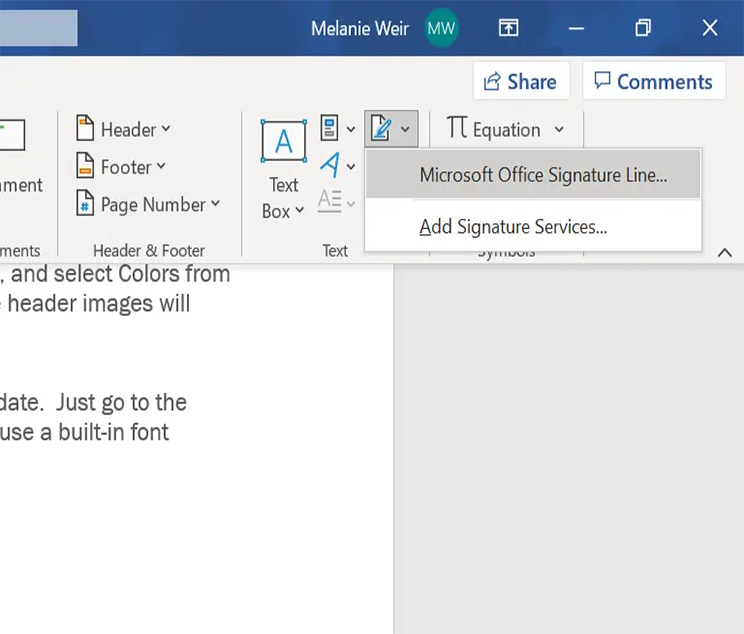744x634 pixels.
Task: Click the Share button
Action: pyautogui.click(x=521, y=81)
